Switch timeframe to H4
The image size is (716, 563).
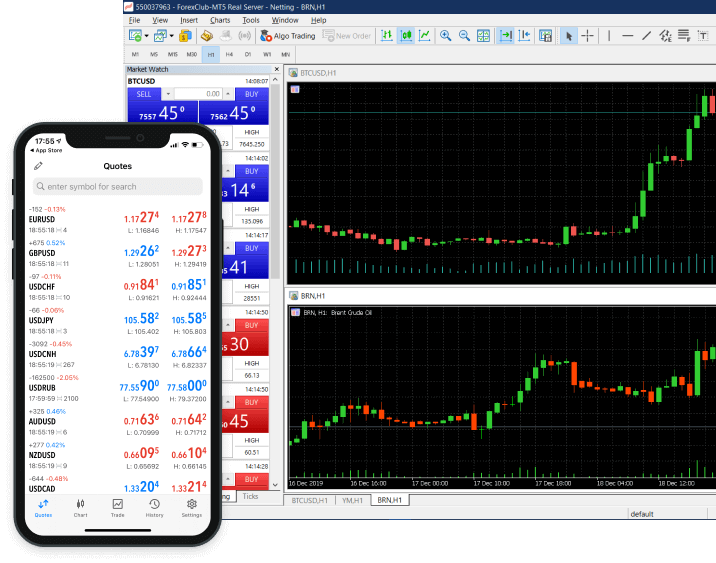[229, 54]
